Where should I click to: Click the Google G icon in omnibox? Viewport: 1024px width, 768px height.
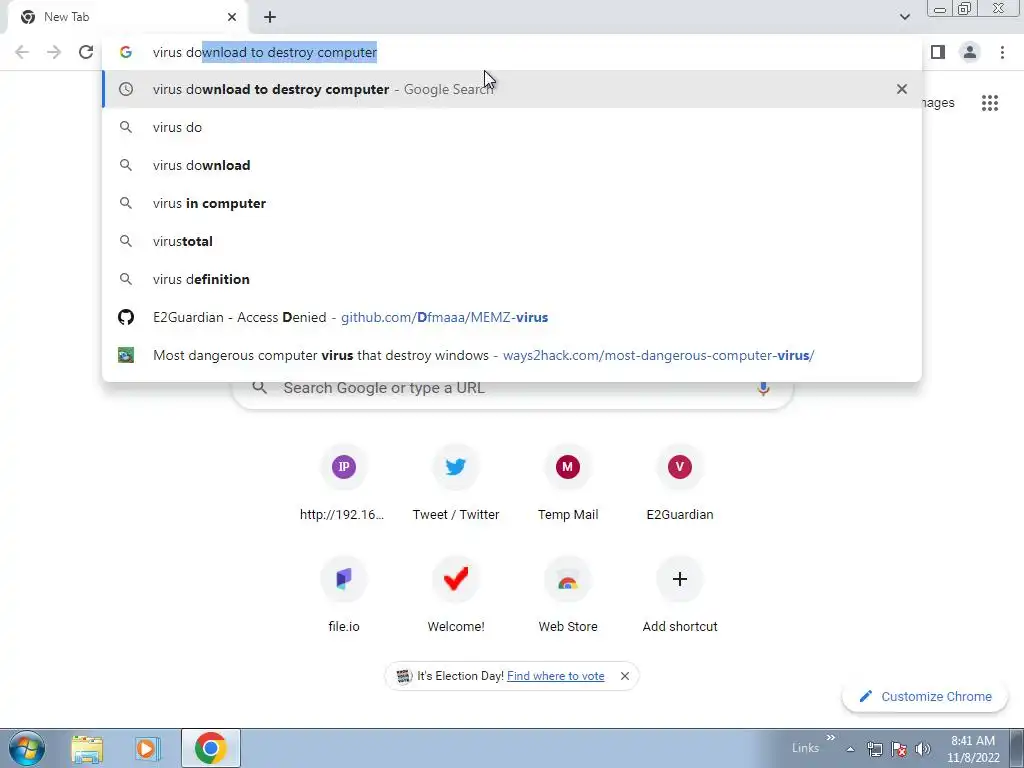[x=126, y=52]
